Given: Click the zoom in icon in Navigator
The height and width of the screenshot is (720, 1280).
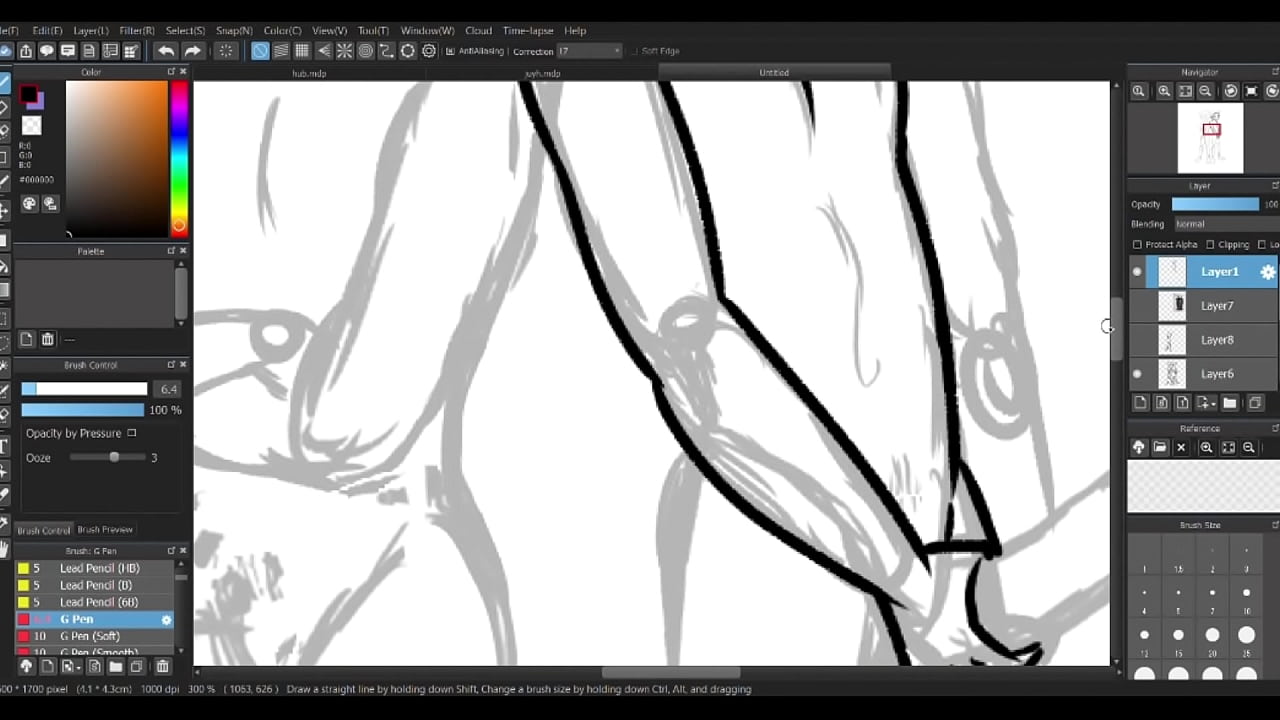Looking at the screenshot, I should 1164,91.
